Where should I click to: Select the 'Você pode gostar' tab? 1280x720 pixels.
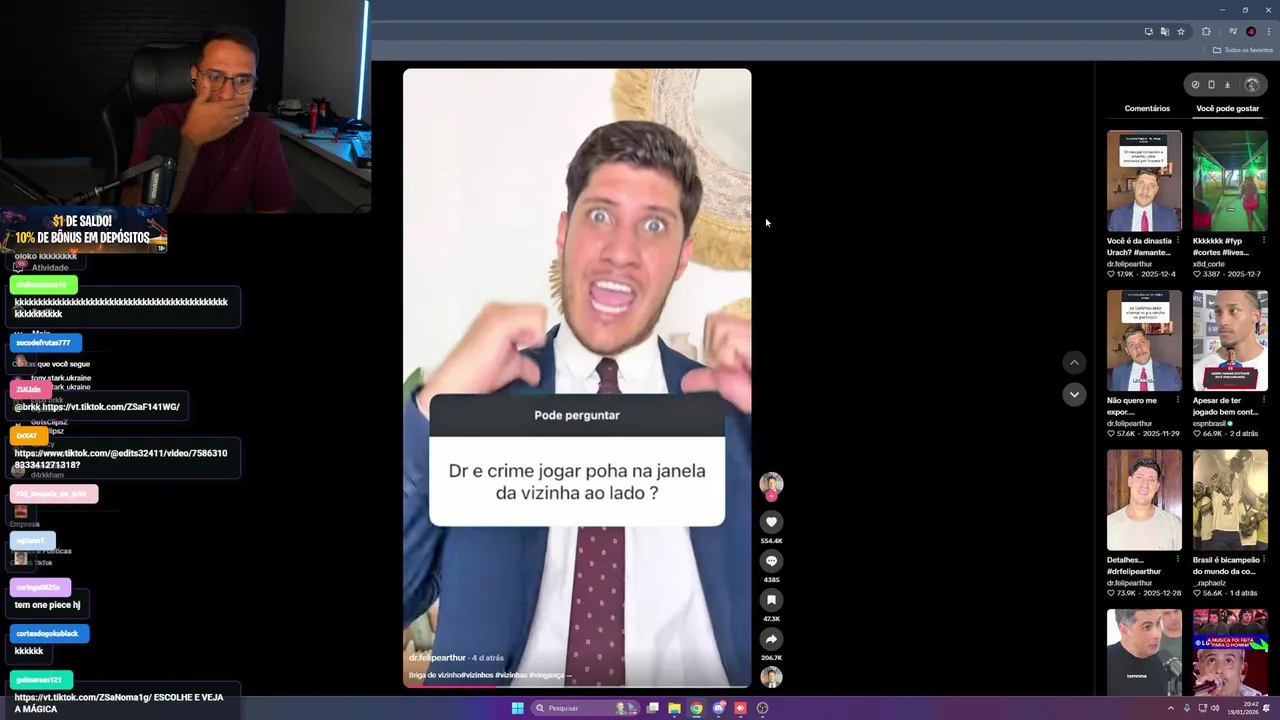(x=1228, y=108)
